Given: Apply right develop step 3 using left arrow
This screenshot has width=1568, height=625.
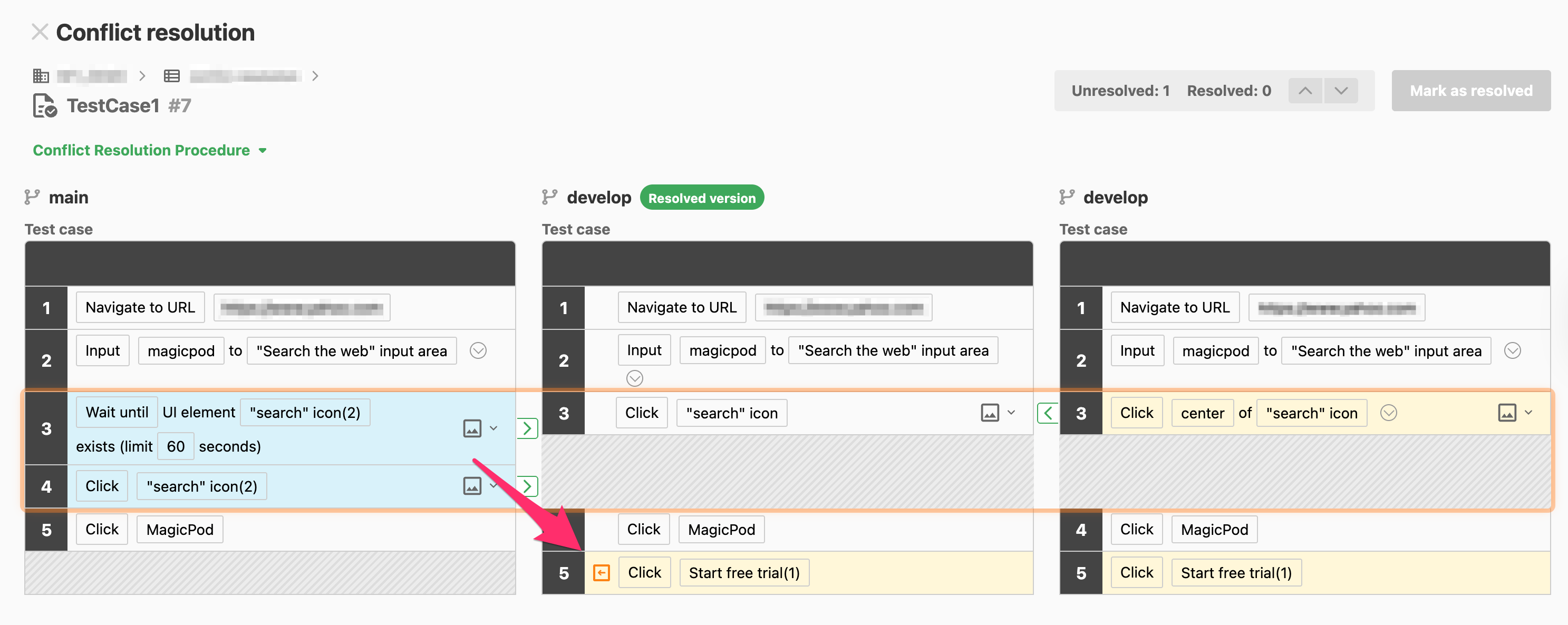Looking at the screenshot, I should pyautogui.click(x=1048, y=413).
